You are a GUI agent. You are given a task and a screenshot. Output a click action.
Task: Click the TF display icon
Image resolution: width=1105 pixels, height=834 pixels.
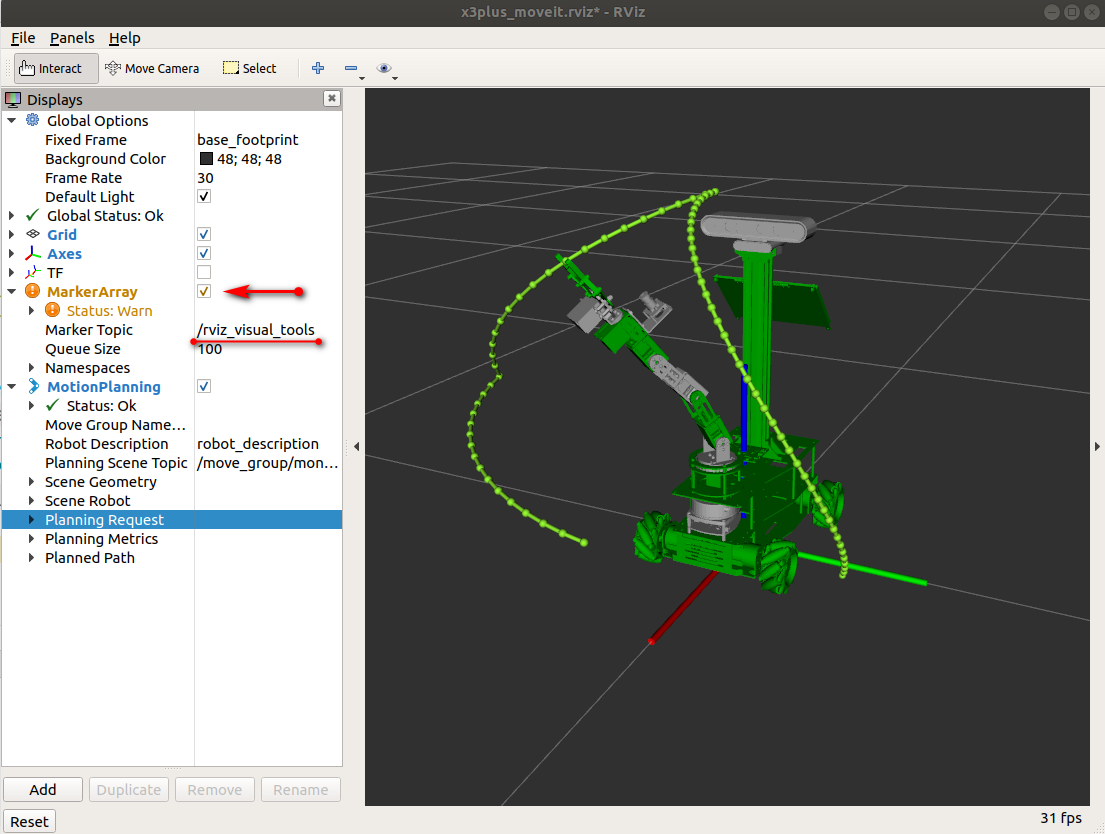click(32, 272)
